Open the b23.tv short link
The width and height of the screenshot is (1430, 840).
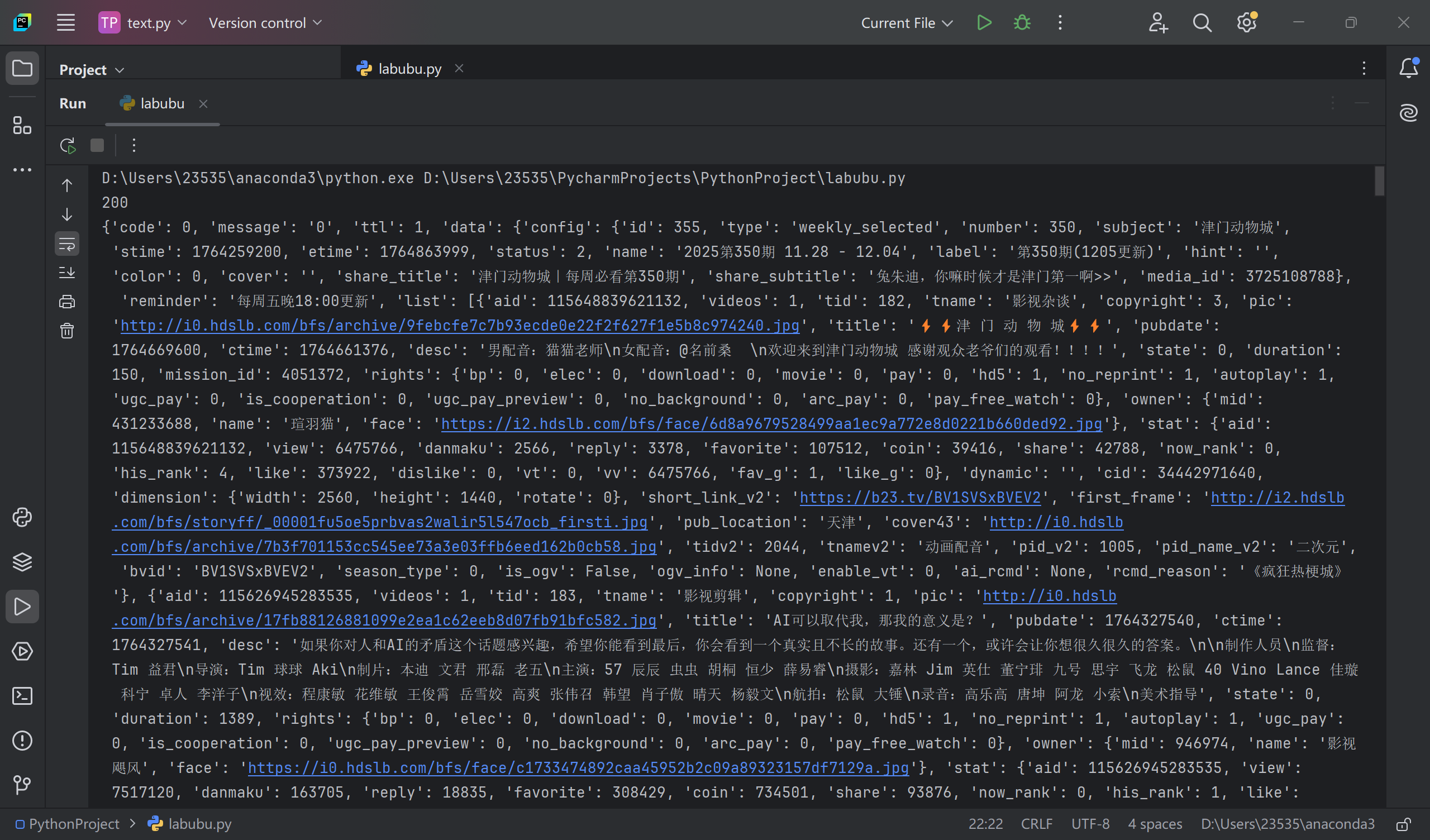tap(920, 498)
